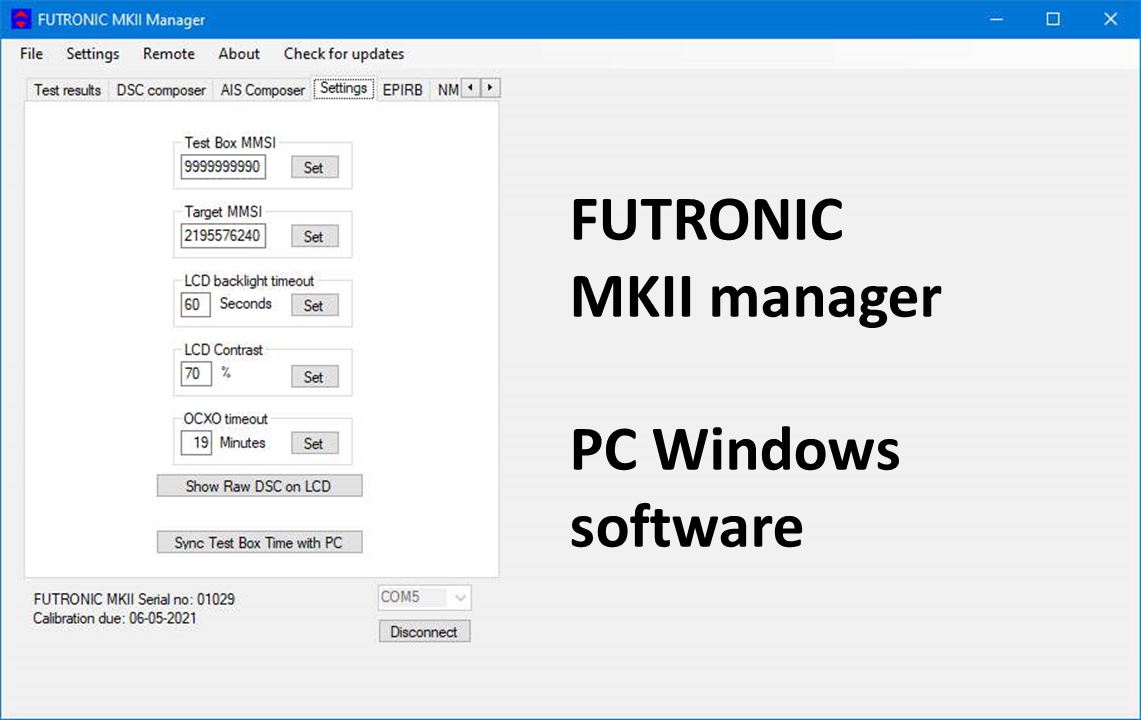The height and width of the screenshot is (720, 1141).
Task: Set the Target MMSI value
Action: click(x=314, y=237)
